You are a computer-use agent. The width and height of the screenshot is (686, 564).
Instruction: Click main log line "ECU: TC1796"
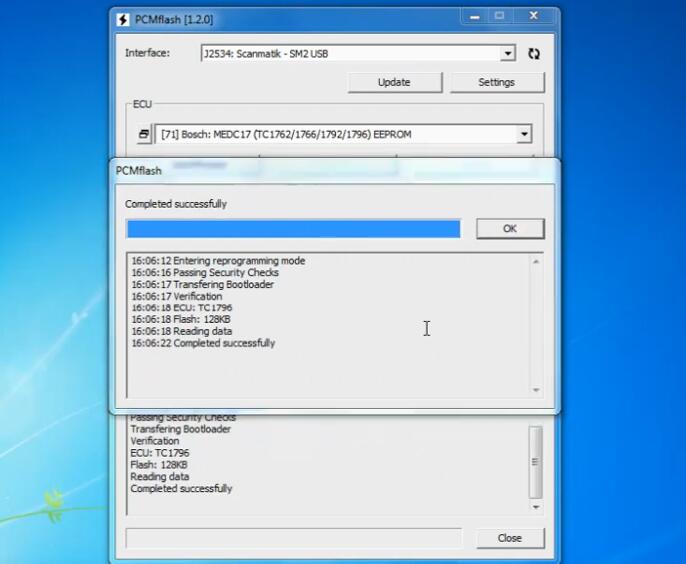[x=160, y=453]
